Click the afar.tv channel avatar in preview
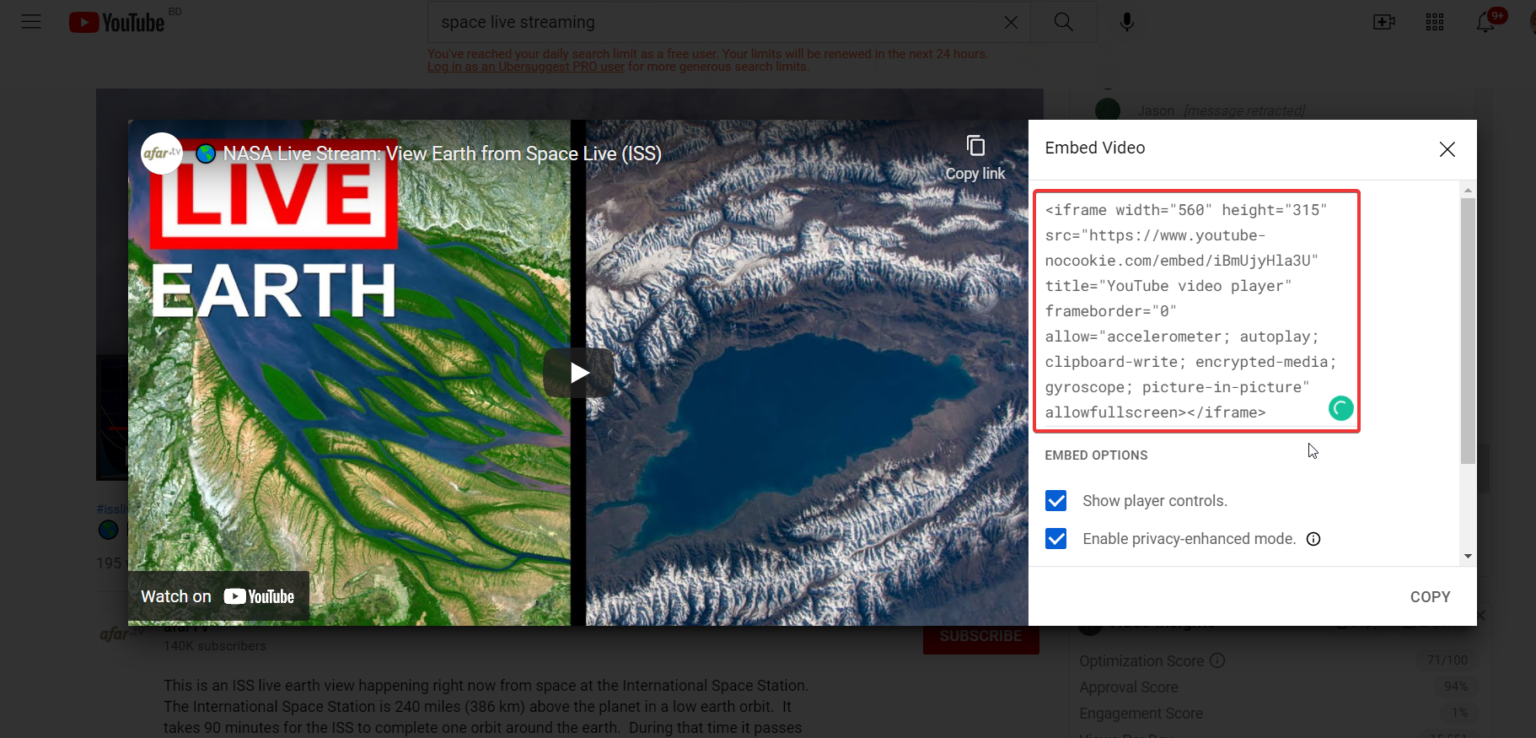 pos(161,153)
